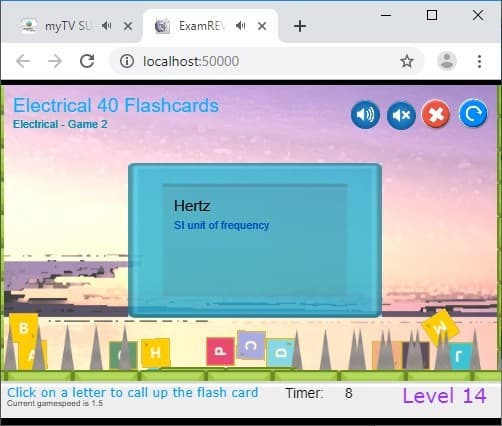
Task: Open the Chrome profile avatar
Action: tap(447, 61)
